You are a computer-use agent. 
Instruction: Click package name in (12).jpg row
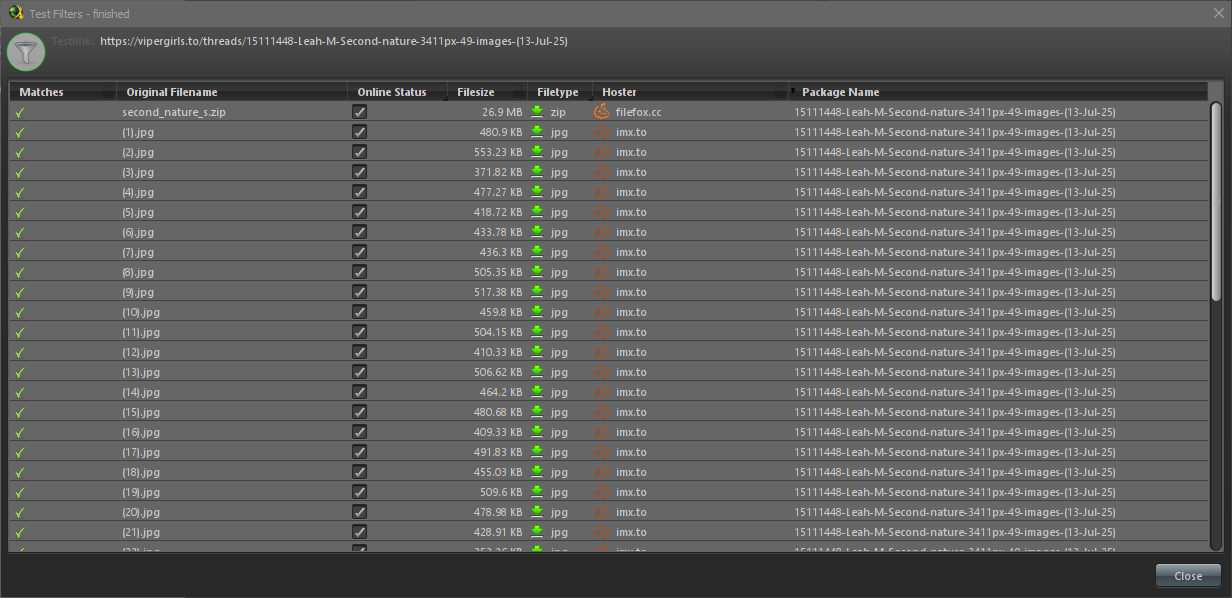pyautogui.click(x=955, y=352)
